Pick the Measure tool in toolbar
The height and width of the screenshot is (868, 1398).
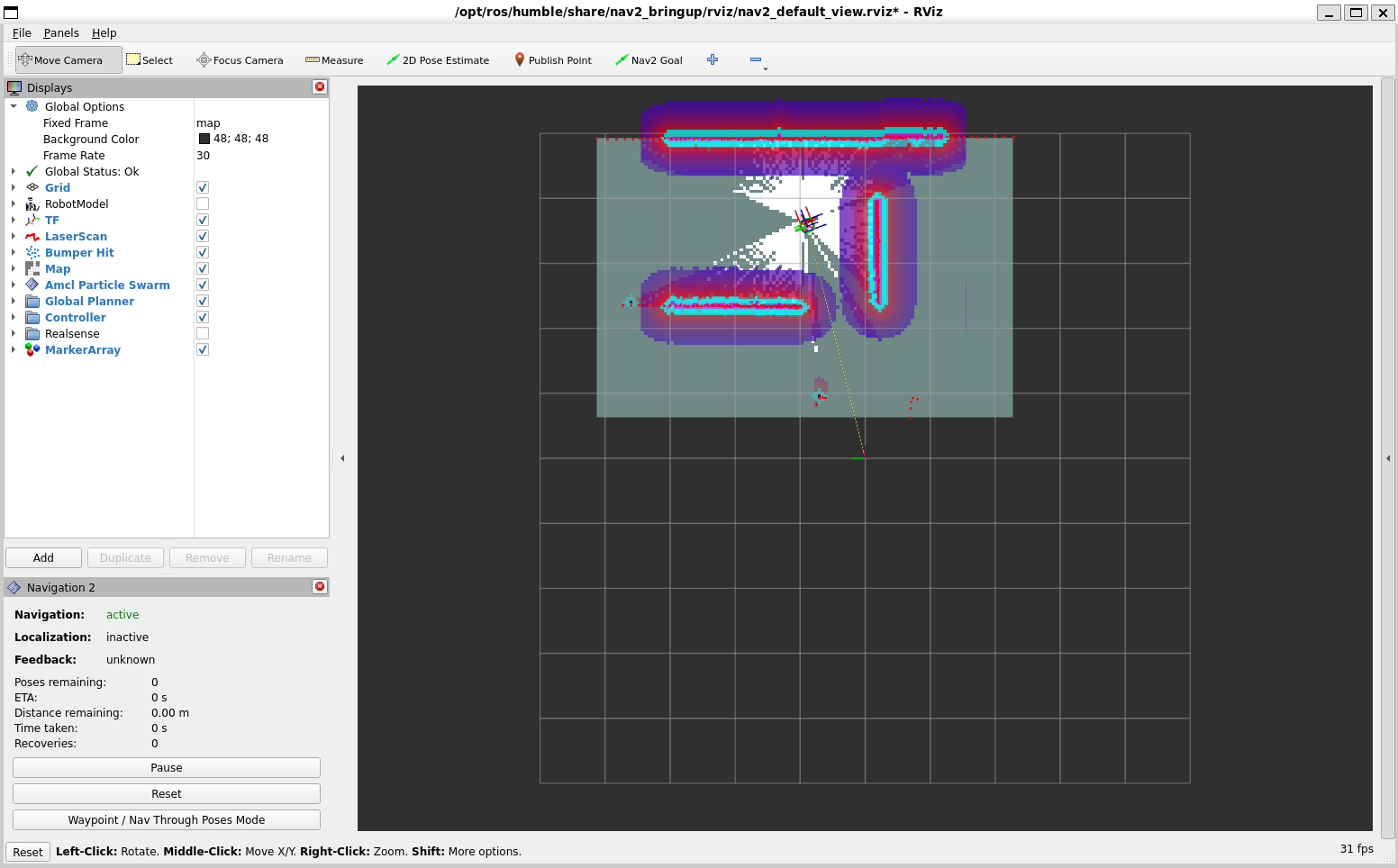click(x=334, y=60)
